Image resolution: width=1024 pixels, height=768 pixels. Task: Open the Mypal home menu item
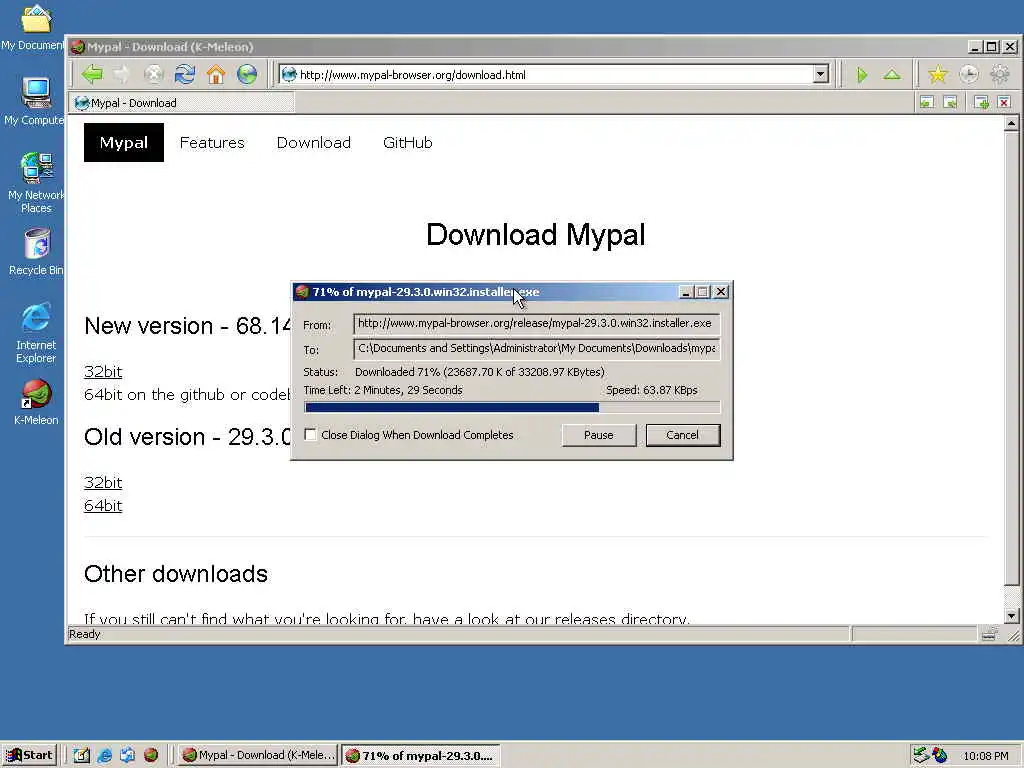(123, 142)
